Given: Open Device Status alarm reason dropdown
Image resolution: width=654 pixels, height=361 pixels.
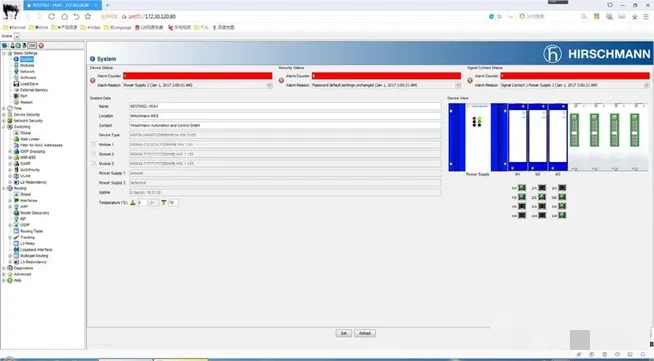Looking at the screenshot, I should coord(269,85).
